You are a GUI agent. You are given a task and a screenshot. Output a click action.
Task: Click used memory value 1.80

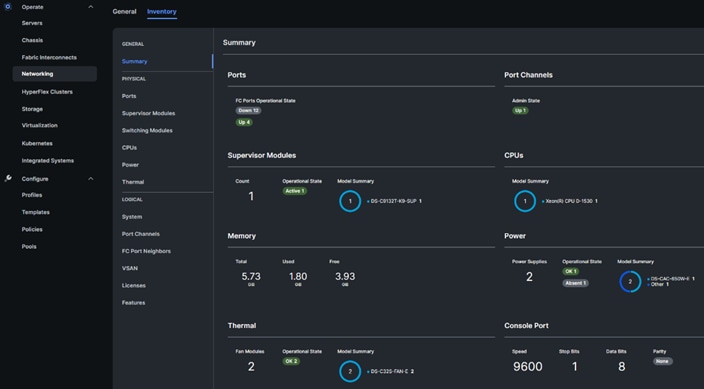[x=298, y=277]
